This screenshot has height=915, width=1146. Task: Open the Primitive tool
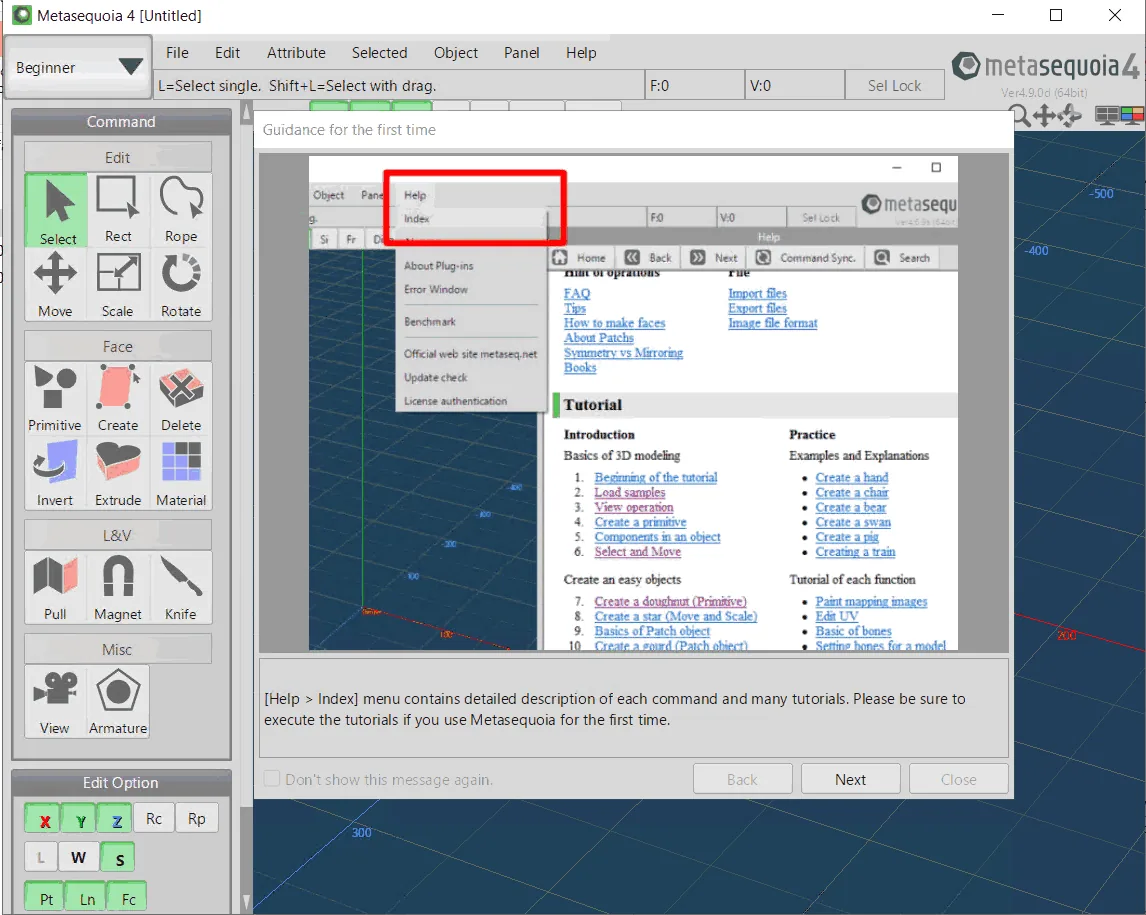[x=55, y=399]
